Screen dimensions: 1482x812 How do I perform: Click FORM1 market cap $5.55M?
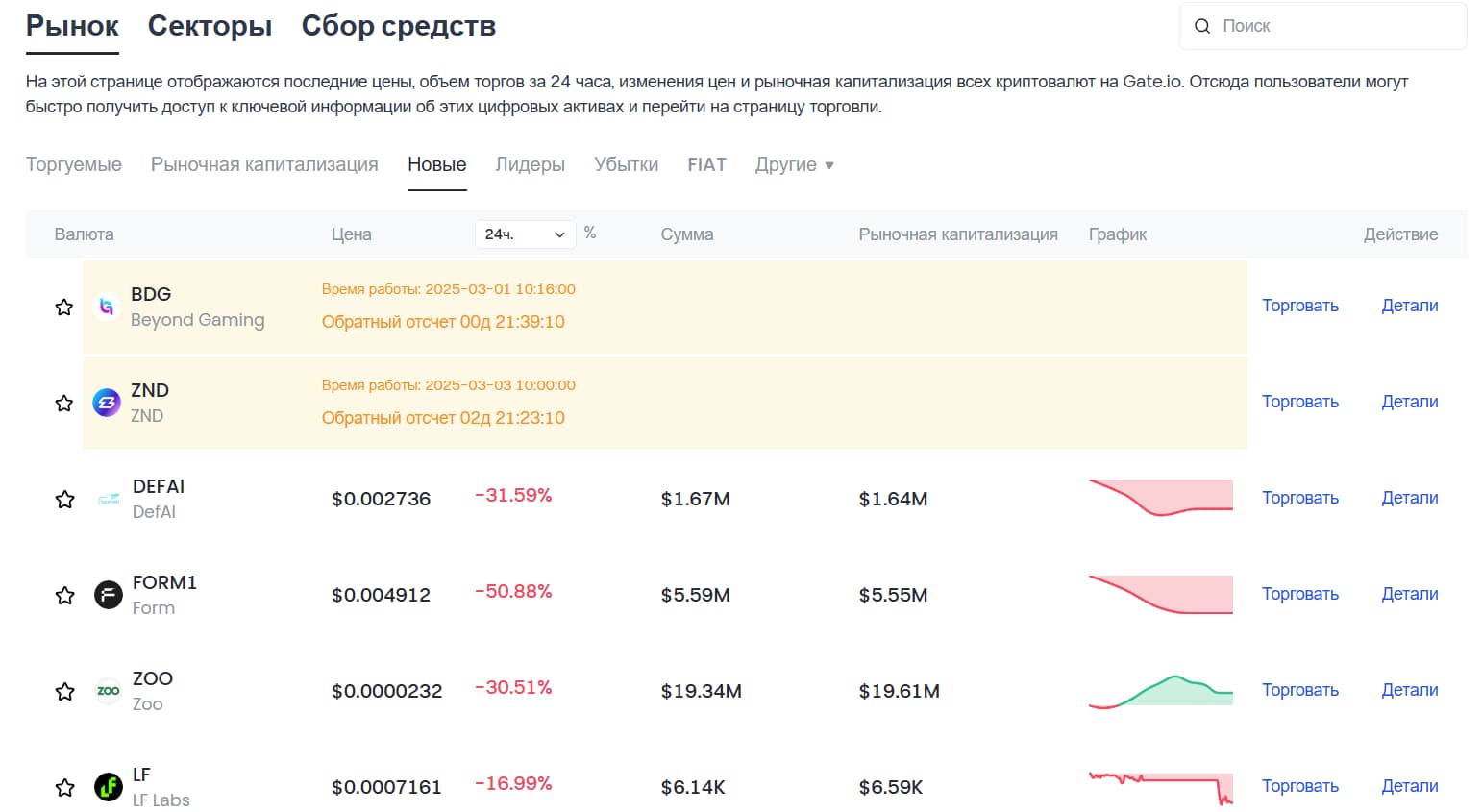894,595
